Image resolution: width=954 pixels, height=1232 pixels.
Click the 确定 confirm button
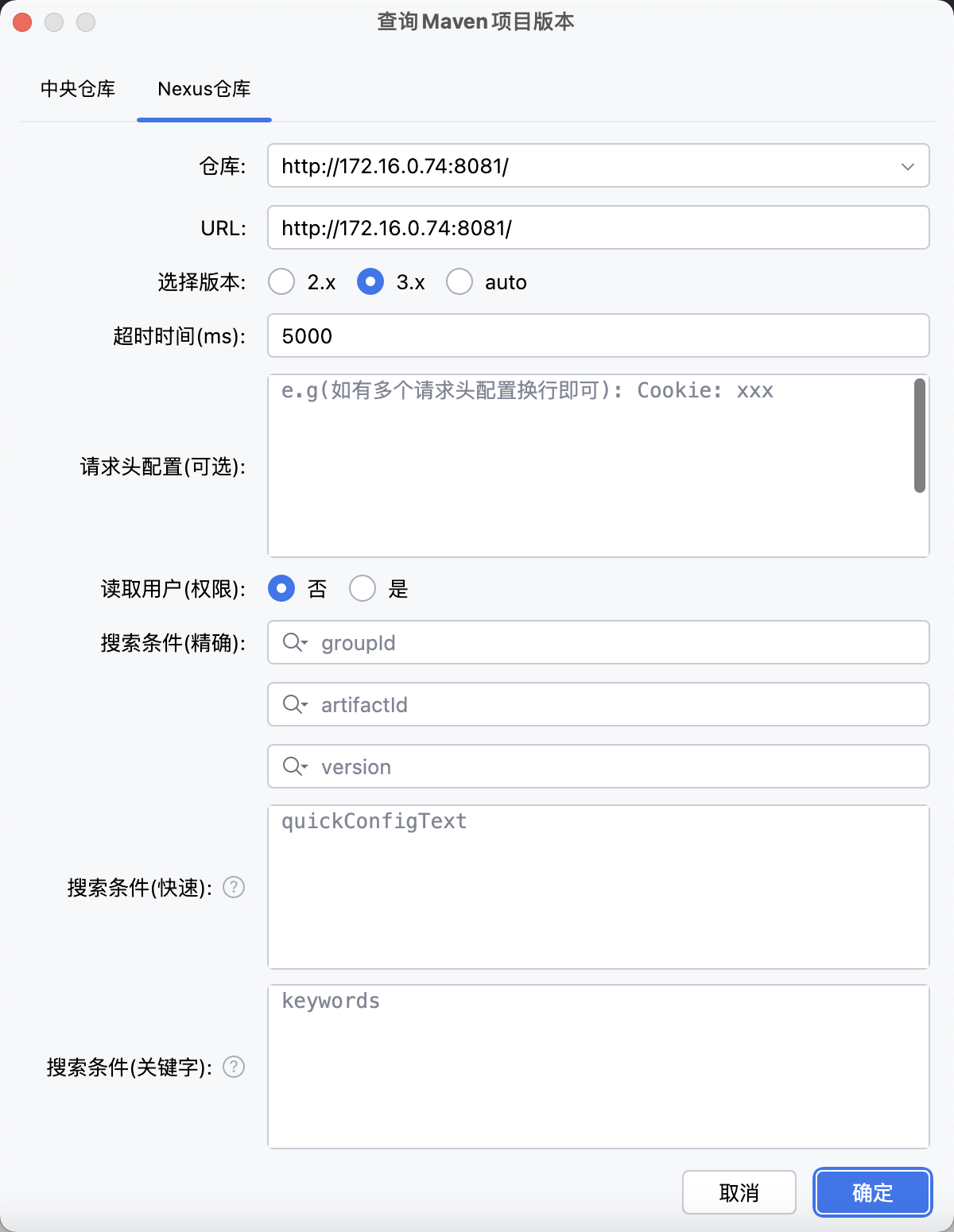tap(871, 1192)
